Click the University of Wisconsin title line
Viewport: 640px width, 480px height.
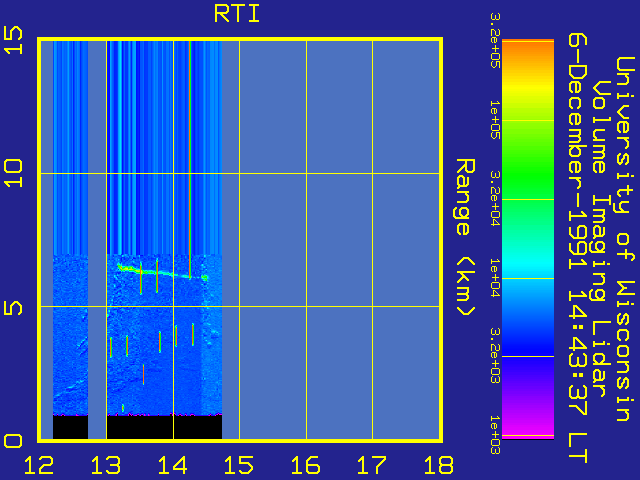[624, 239]
